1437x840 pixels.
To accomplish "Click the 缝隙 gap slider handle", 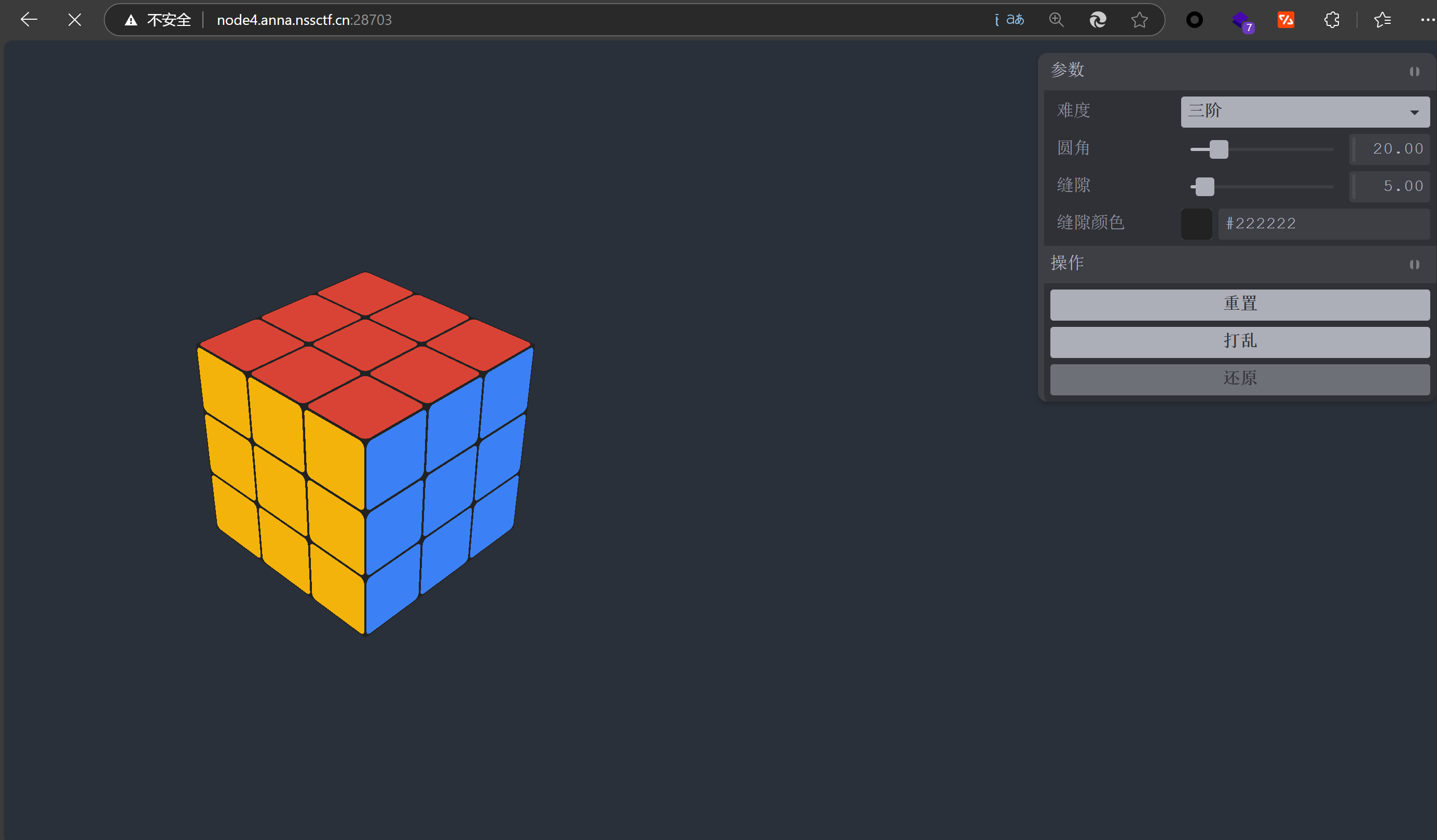I will (x=1205, y=186).
